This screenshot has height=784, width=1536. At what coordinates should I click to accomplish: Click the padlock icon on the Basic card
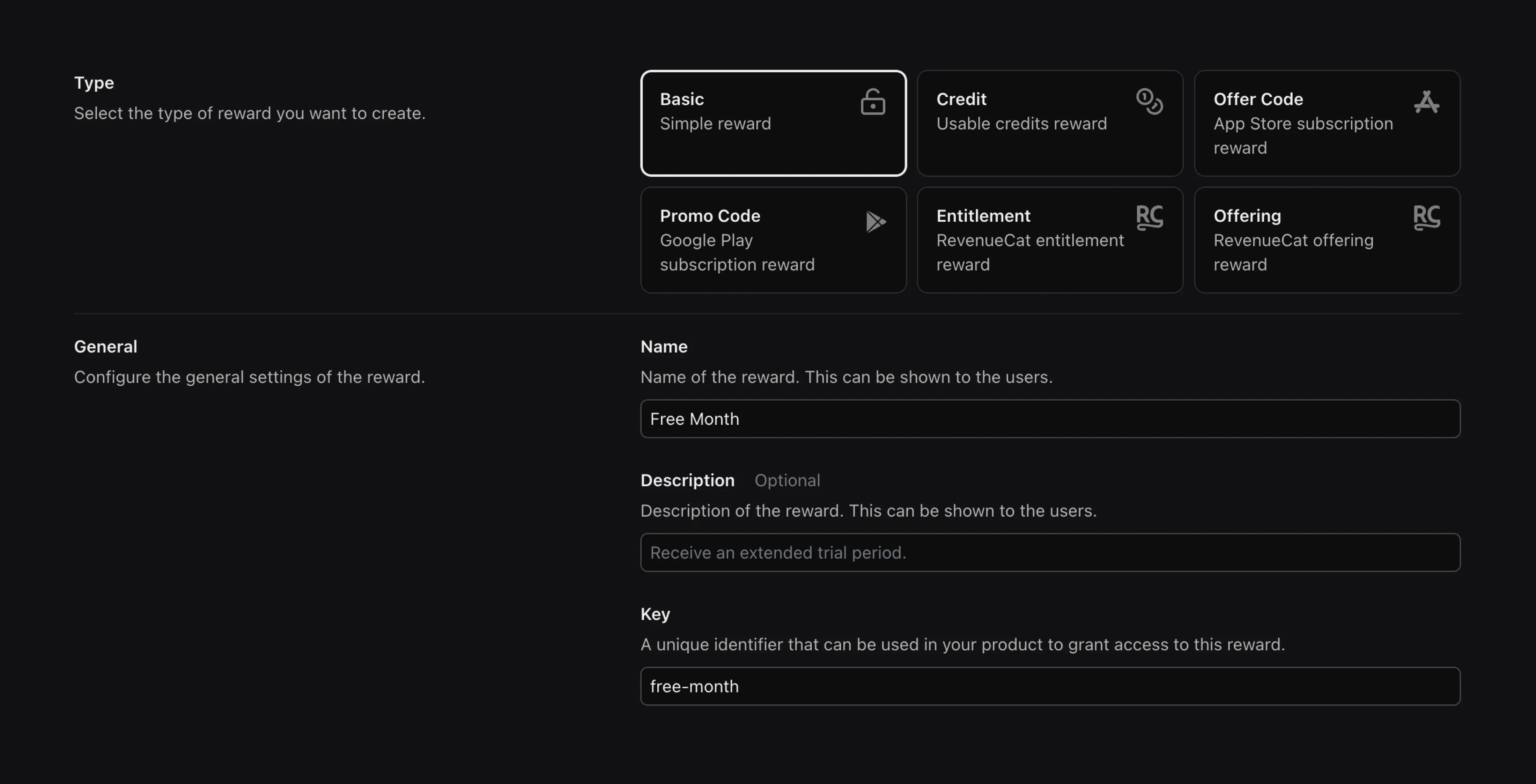point(872,101)
